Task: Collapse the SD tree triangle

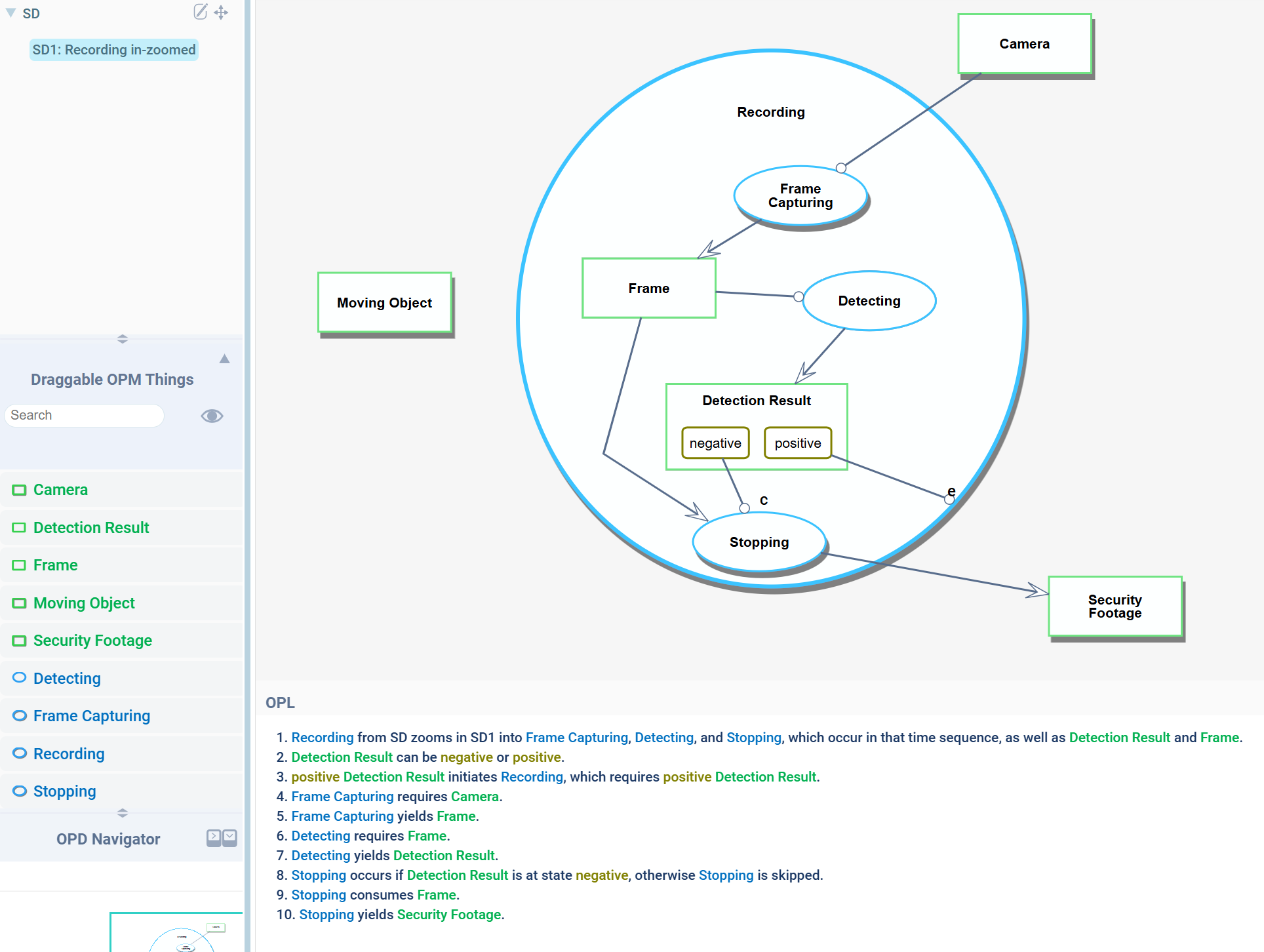Action: click(11, 12)
